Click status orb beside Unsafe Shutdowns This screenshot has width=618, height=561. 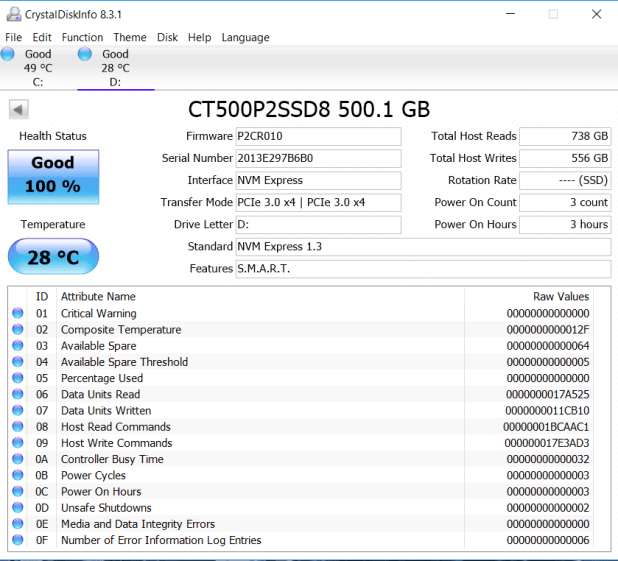click(x=18, y=507)
